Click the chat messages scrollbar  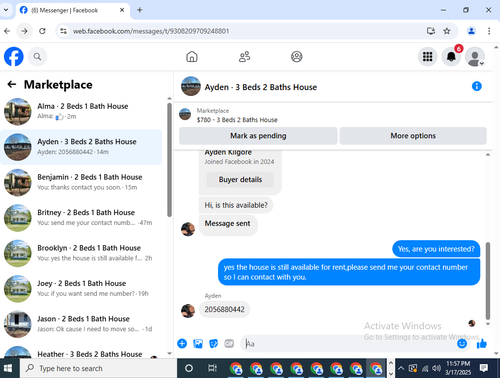(488, 281)
